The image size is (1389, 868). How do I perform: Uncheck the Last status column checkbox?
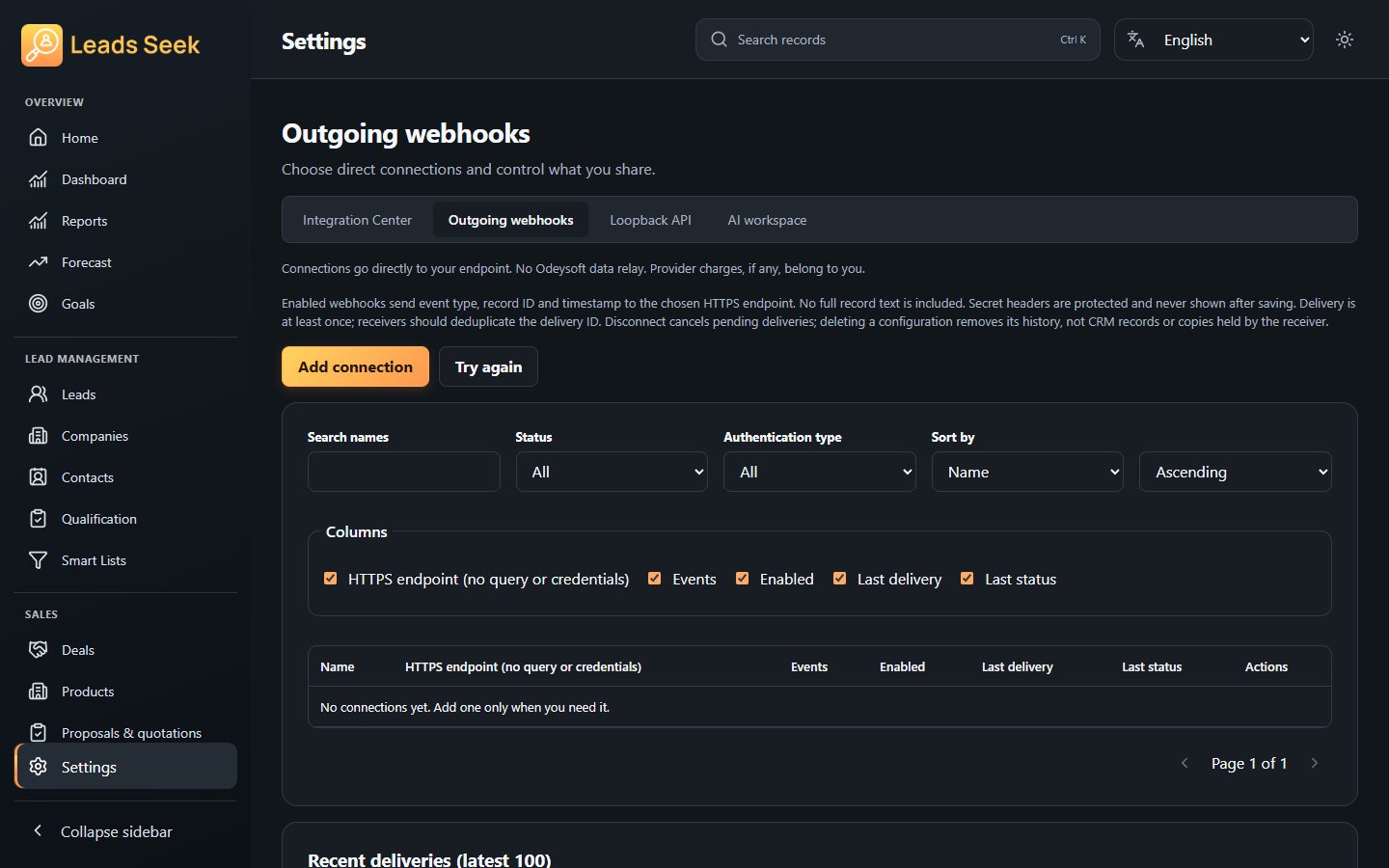coord(967,579)
